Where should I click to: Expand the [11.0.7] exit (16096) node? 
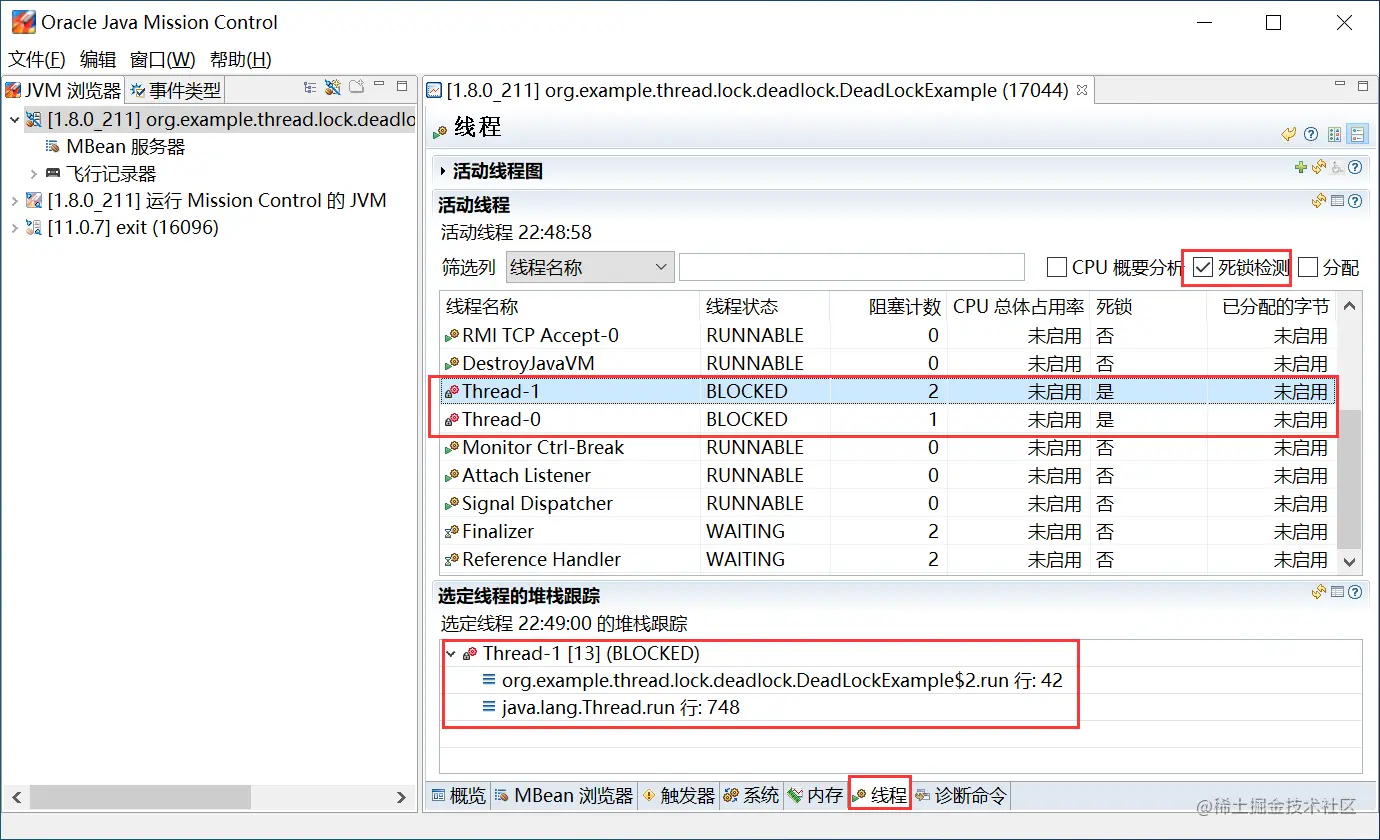(x=14, y=228)
